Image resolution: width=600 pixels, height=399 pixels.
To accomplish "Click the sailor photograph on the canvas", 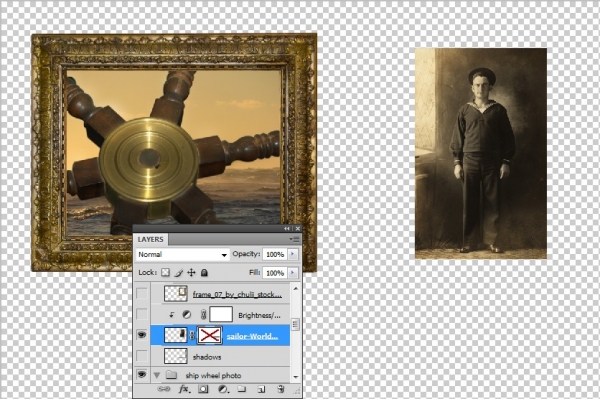I will tap(481, 153).
